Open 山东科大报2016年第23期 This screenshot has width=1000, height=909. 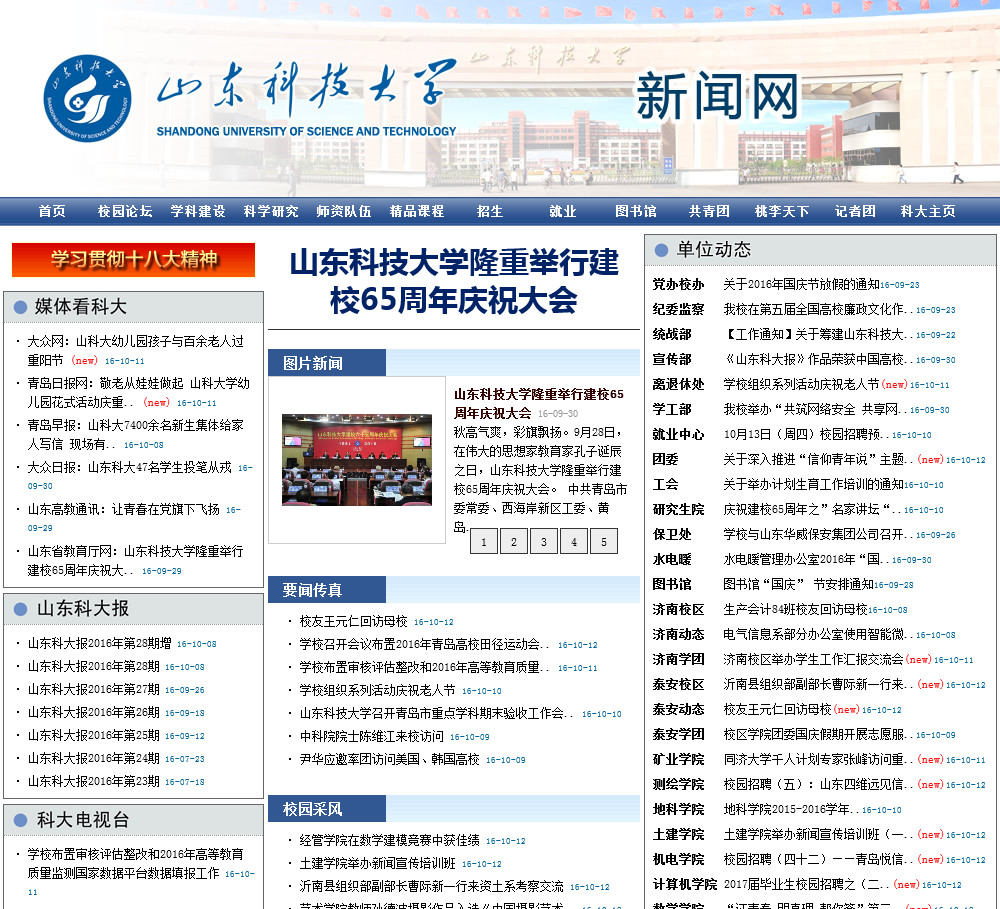pyautogui.click(x=93, y=781)
